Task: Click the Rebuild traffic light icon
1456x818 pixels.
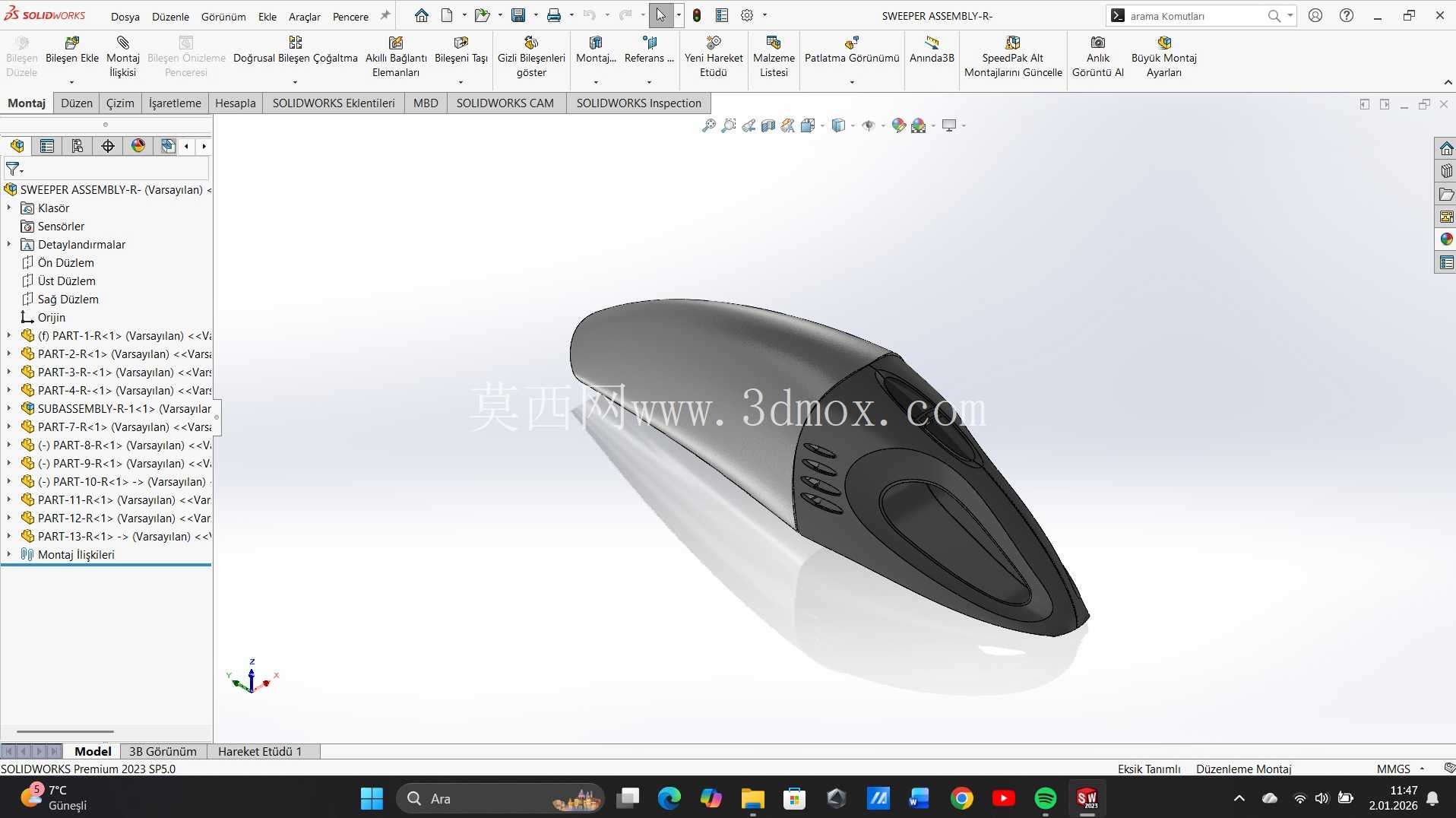Action: [697, 15]
